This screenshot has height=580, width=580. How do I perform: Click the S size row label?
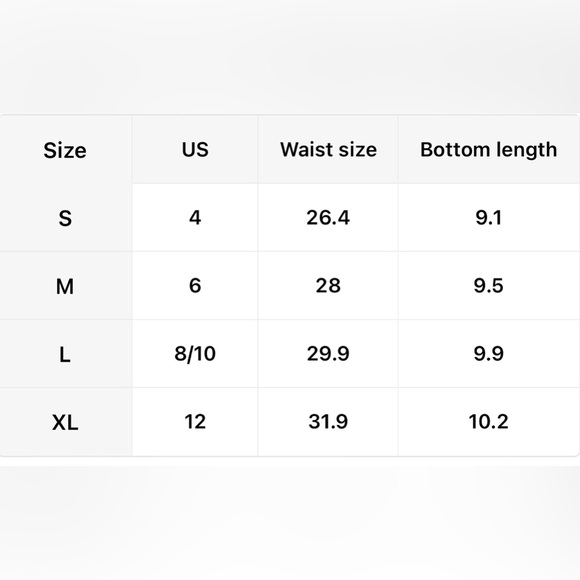coord(65,218)
